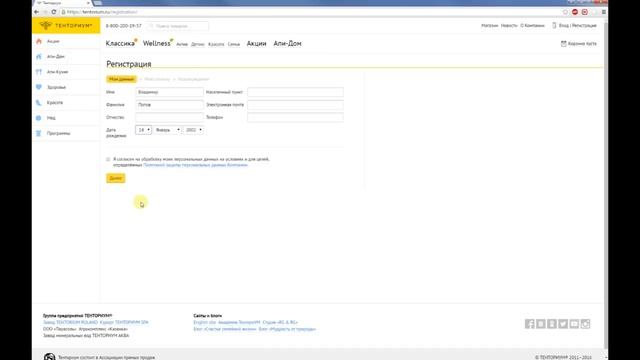Click the product search box

pyautogui.click(x=178, y=26)
